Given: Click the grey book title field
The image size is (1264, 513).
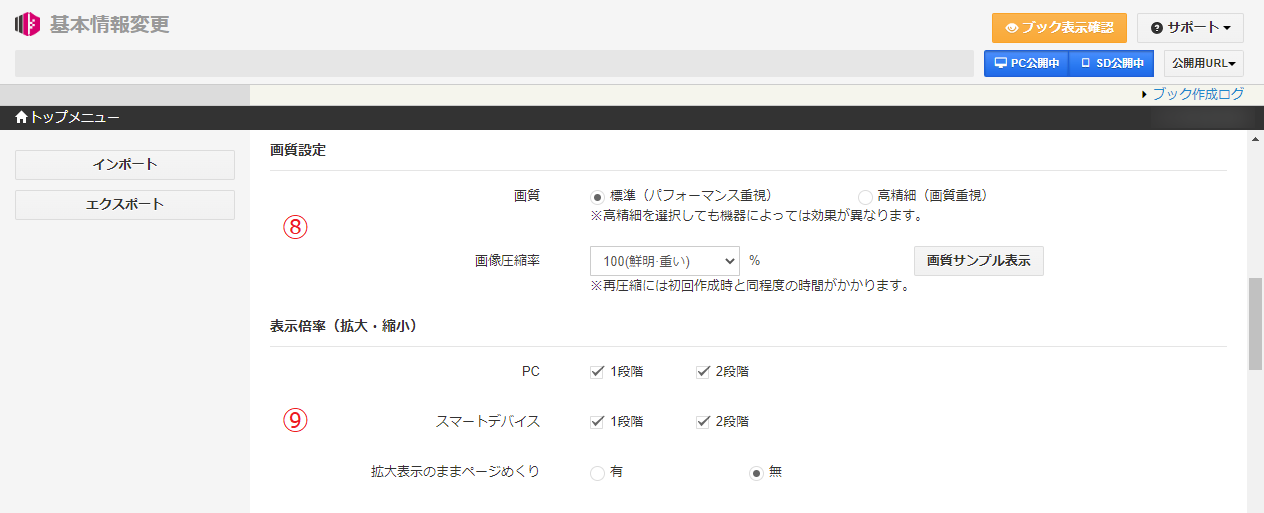Looking at the screenshot, I should tap(494, 63).
